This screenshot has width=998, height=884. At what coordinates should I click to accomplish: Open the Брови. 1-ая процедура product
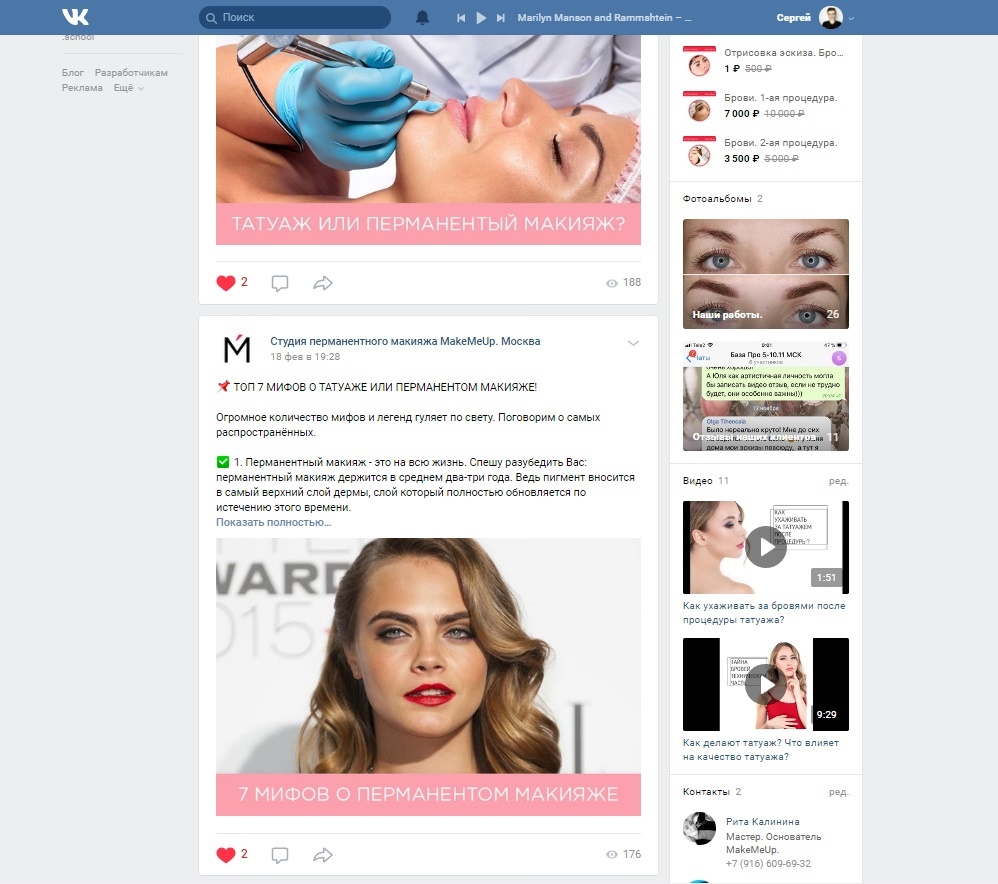click(x=780, y=98)
